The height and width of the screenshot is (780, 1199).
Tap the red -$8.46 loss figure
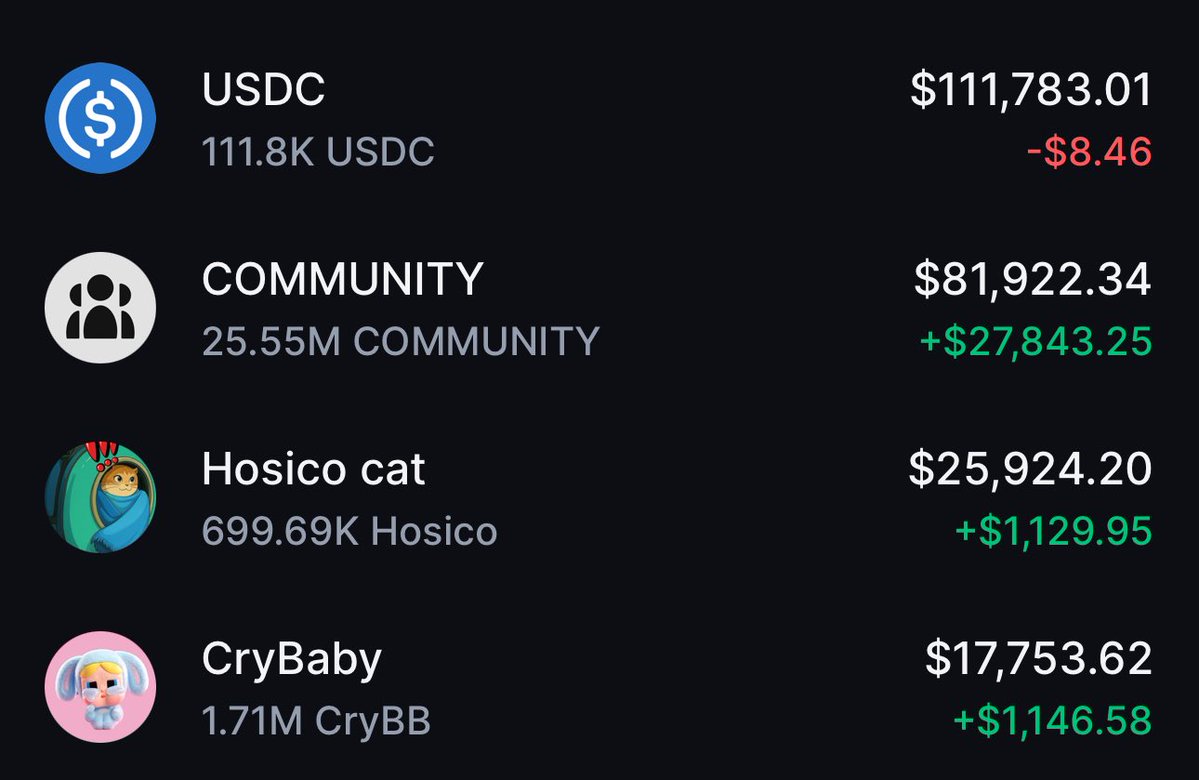tap(1089, 151)
